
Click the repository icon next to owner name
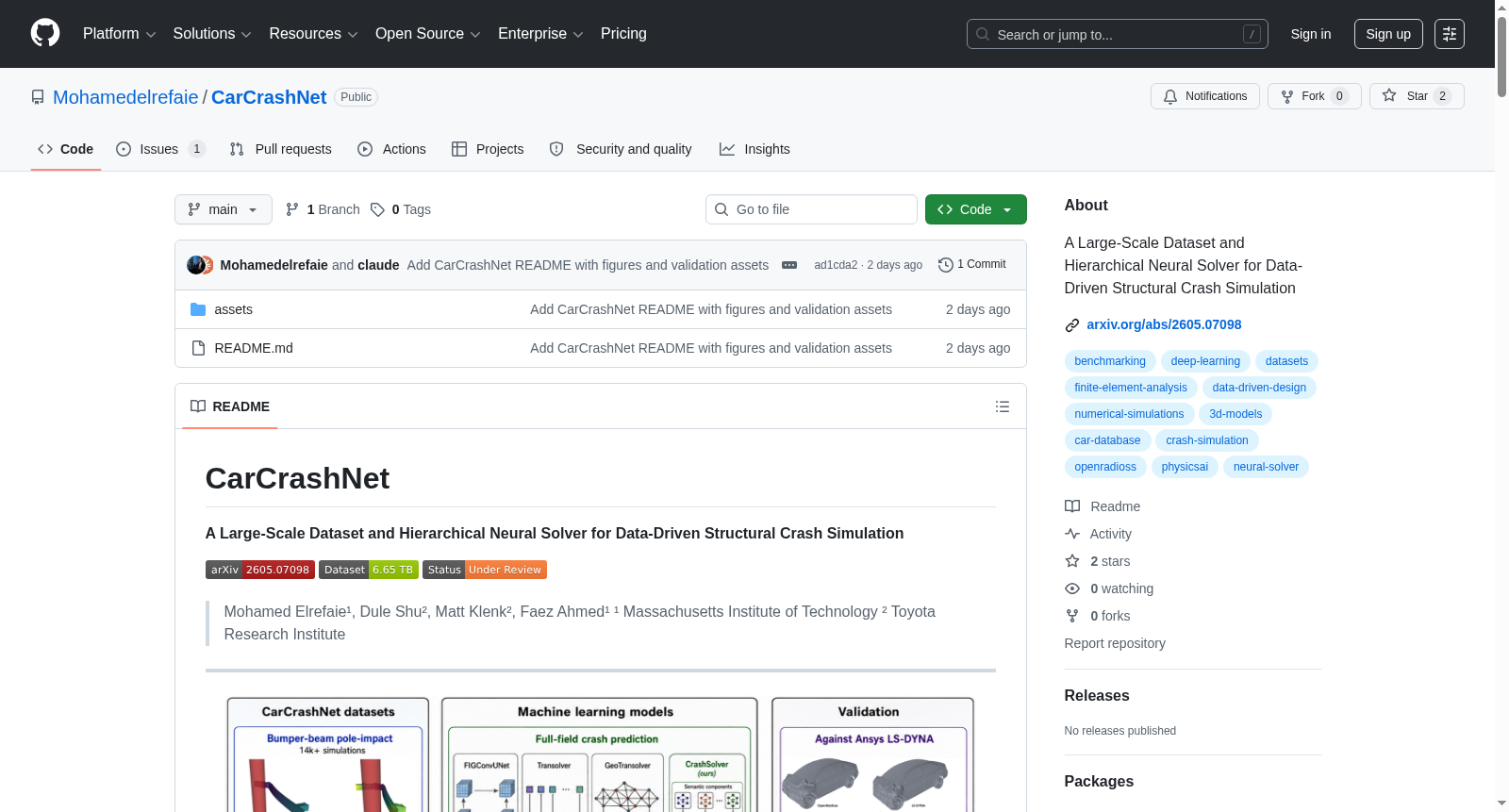click(38, 97)
